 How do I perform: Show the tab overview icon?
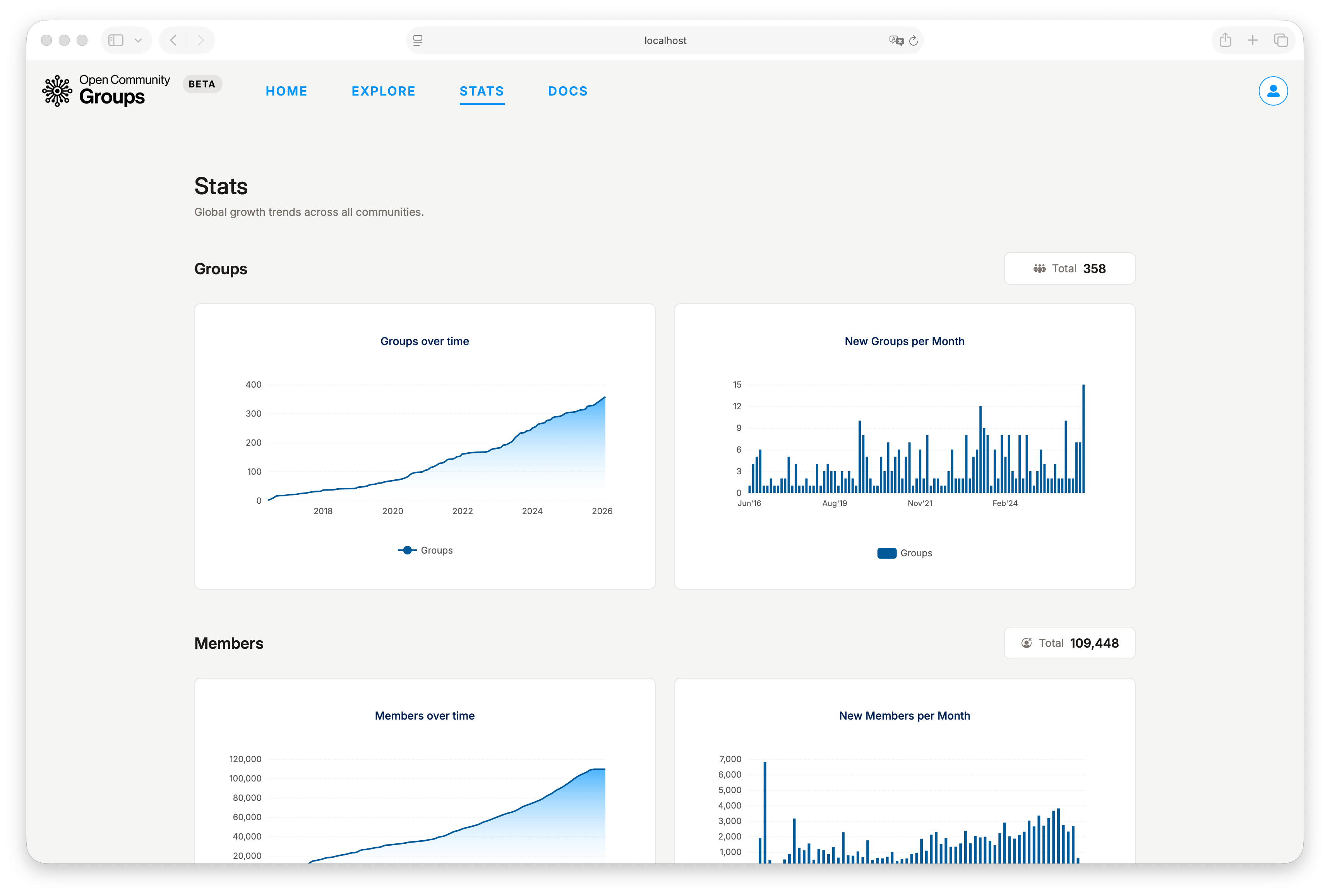(x=1280, y=40)
